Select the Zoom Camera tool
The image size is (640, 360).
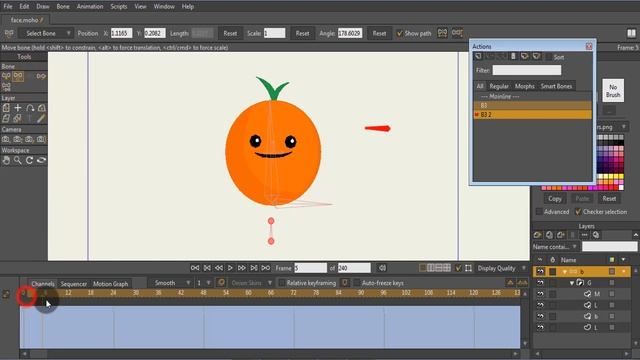tap(18, 139)
